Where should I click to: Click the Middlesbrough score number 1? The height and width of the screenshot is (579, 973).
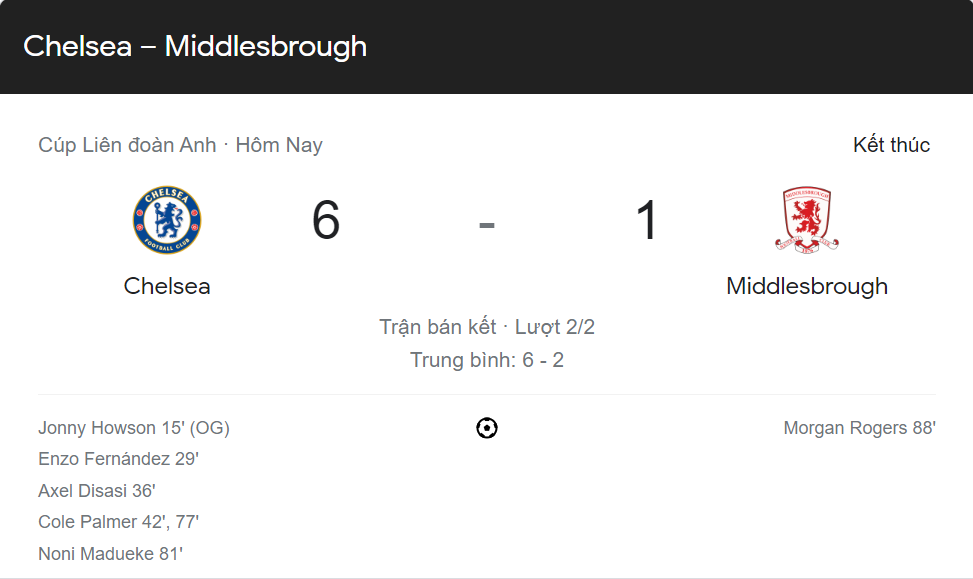[x=647, y=220]
